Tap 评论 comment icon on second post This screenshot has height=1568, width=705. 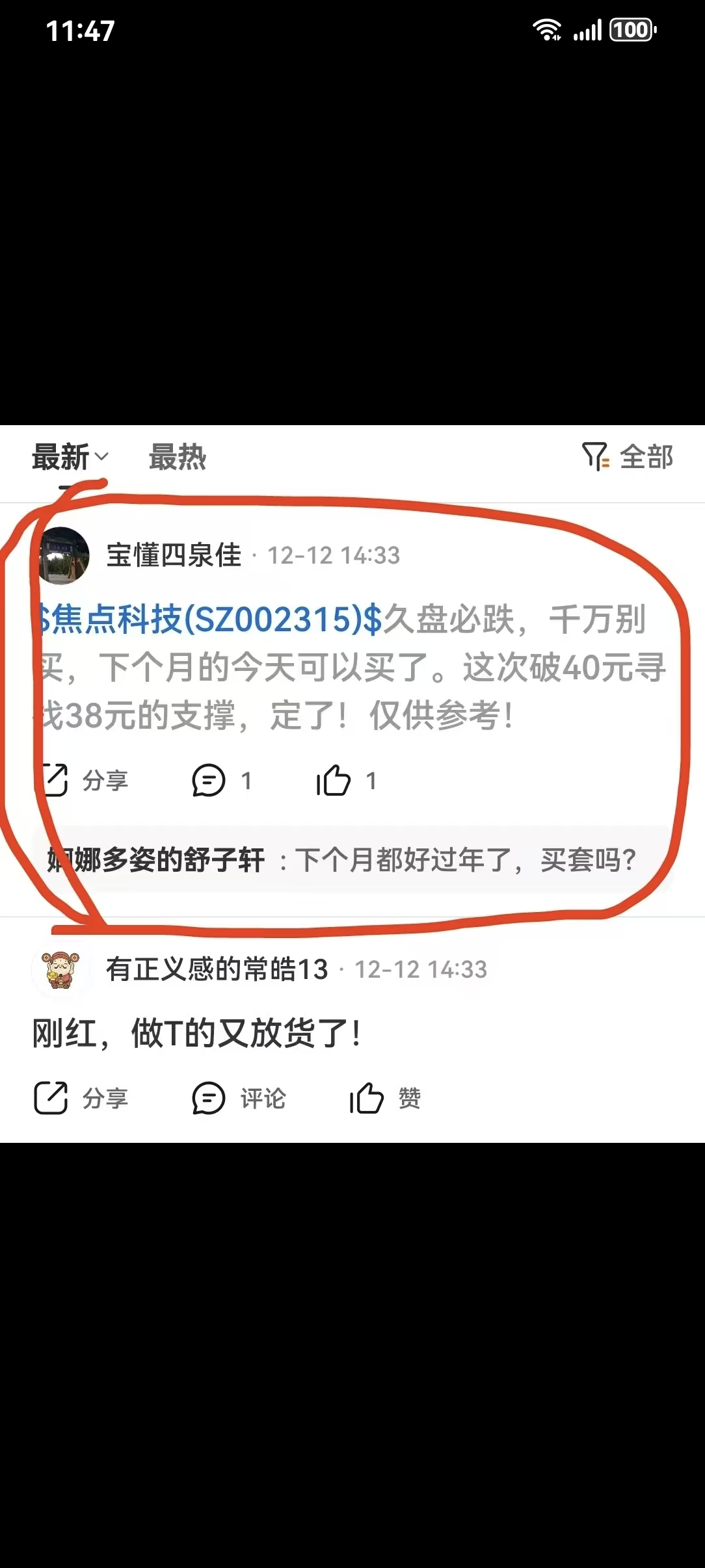tap(209, 1099)
